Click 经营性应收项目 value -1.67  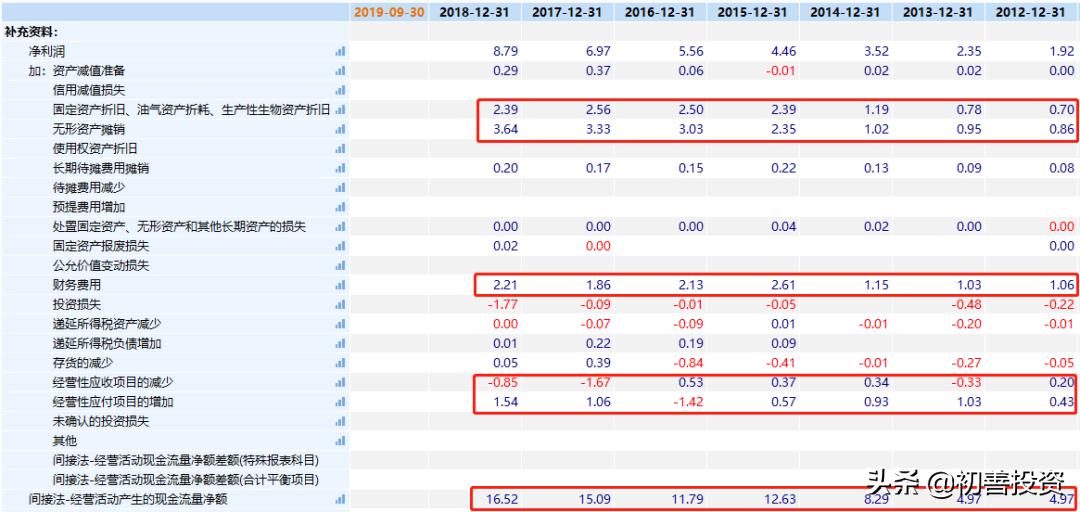click(596, 382)
